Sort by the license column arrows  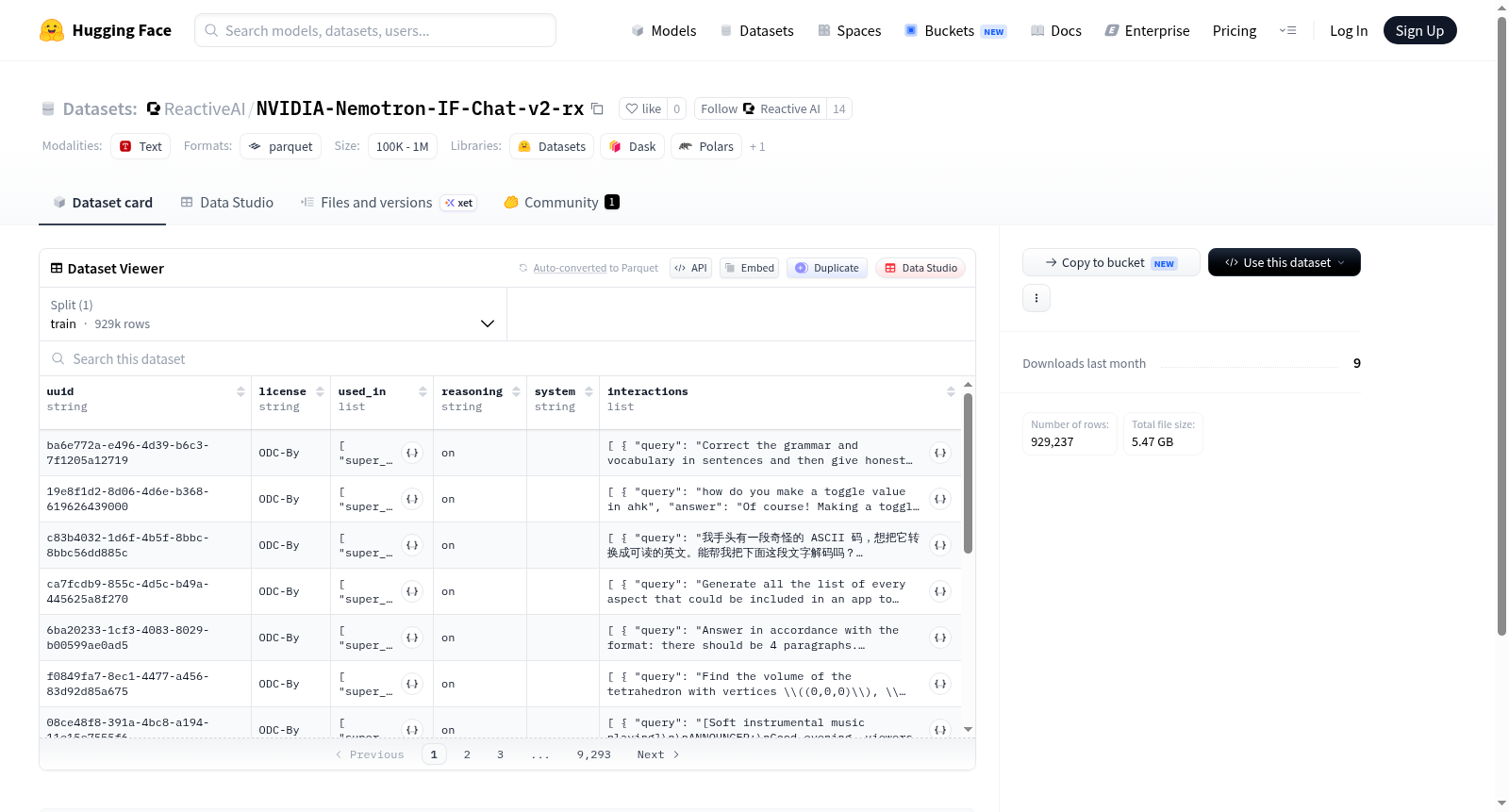(x=320, y=391)
